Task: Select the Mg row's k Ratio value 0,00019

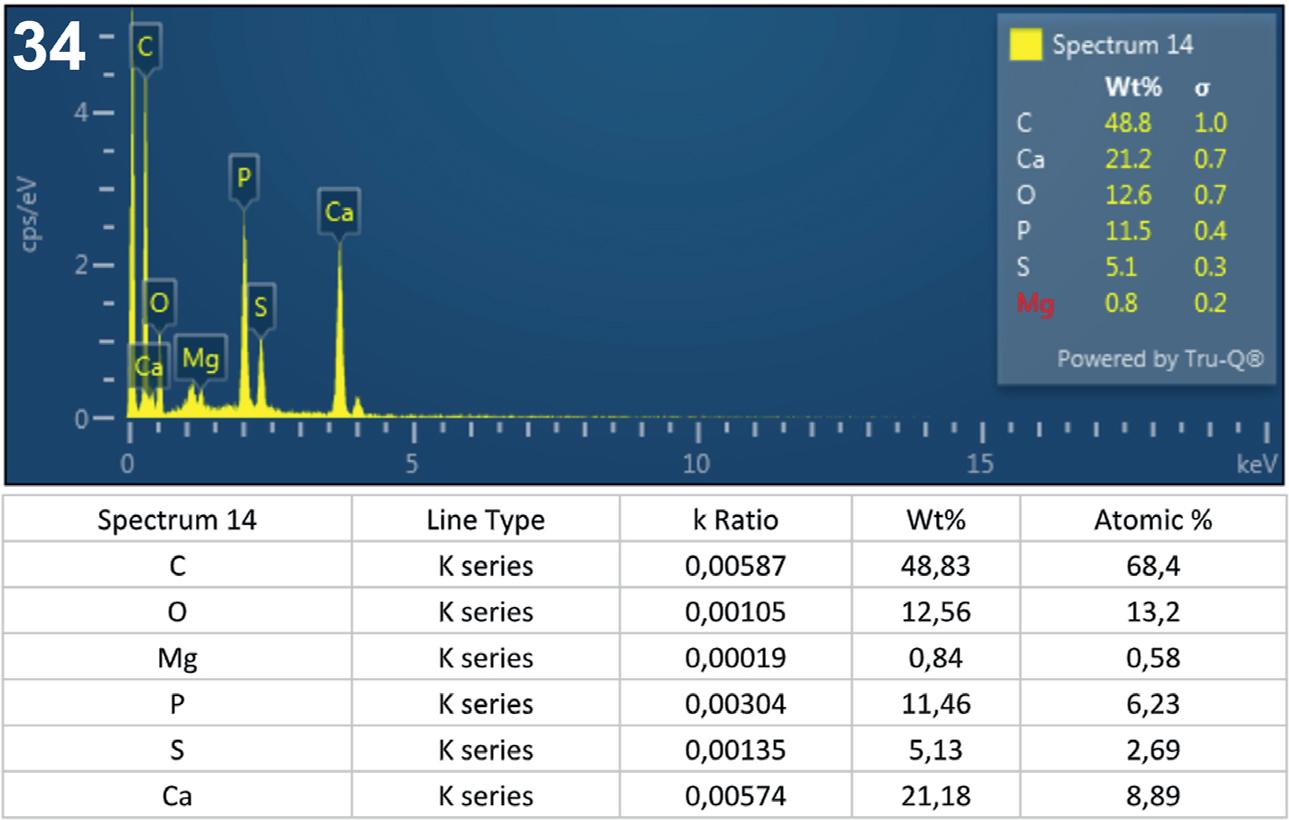Action: (735, 658)
